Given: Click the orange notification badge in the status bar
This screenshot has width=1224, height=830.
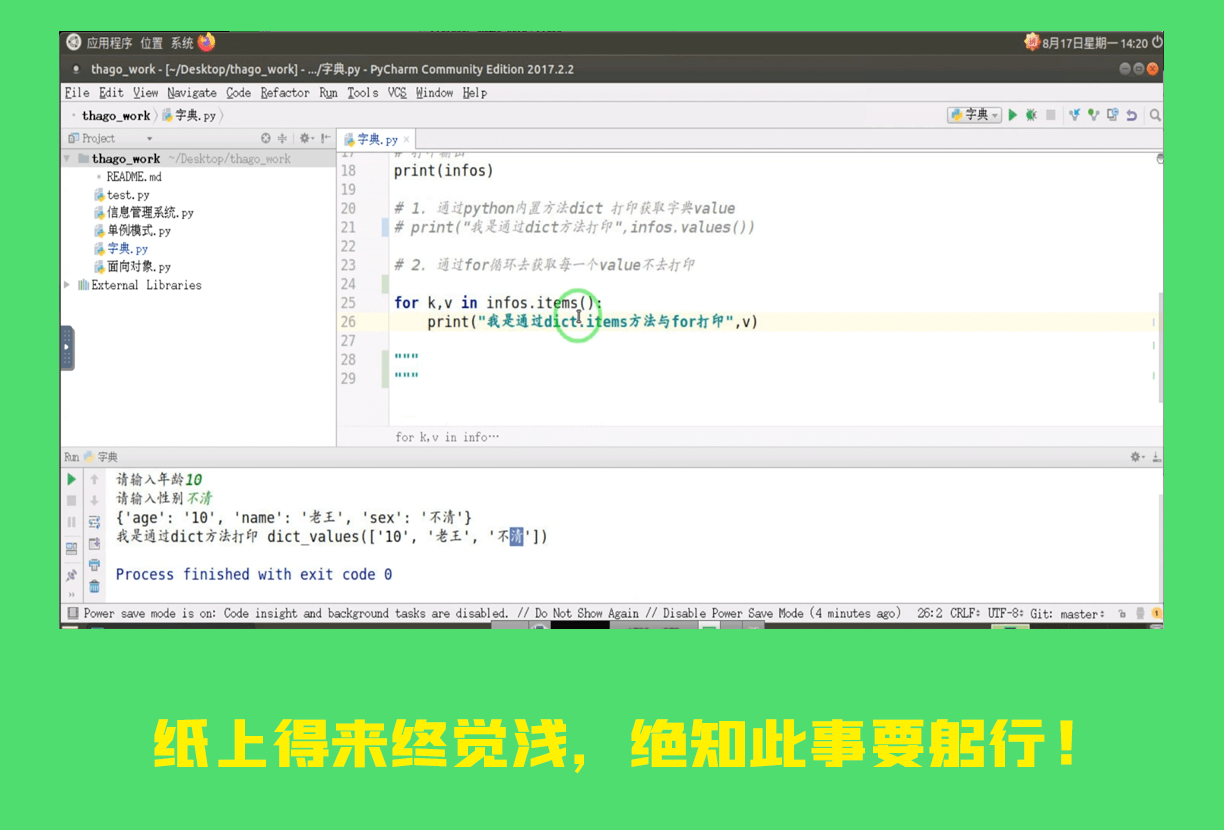Looking at the screenshot, I should click(x=1156, y=613).
